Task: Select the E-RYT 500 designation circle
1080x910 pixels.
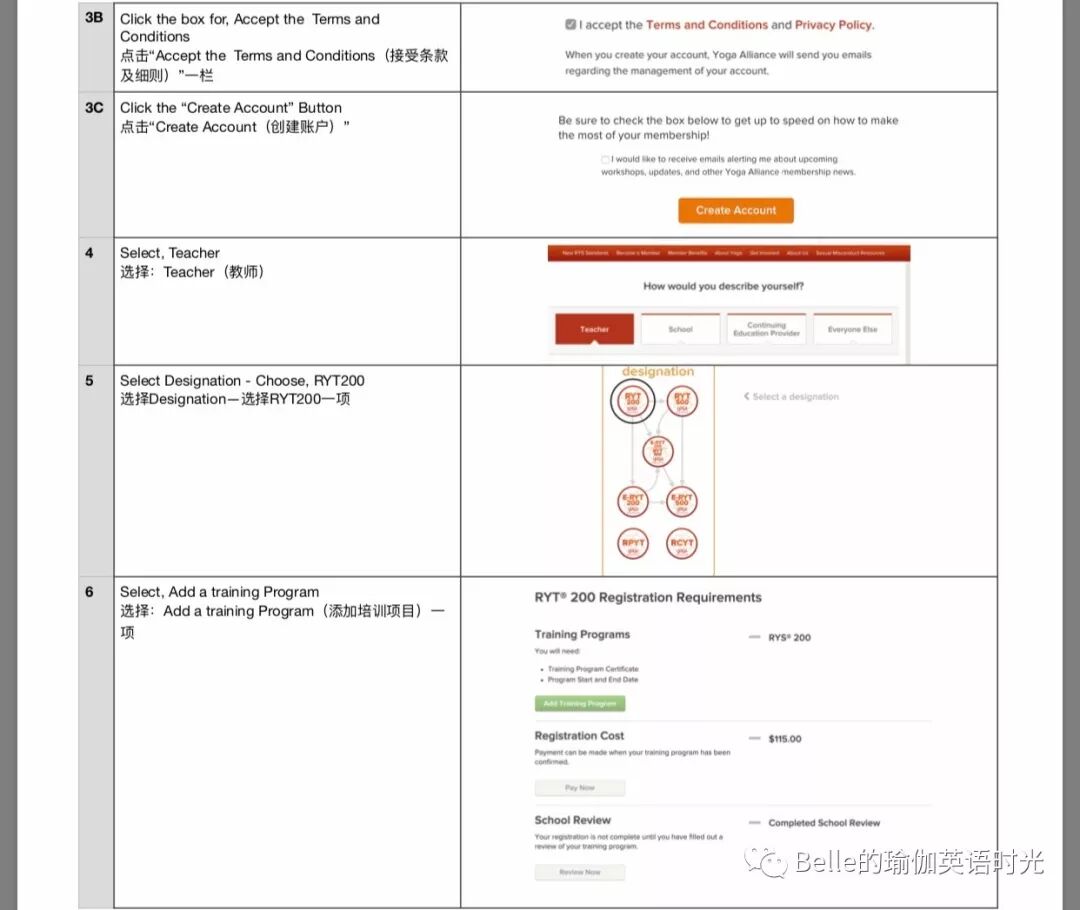Action: click(x=682, y=501)
